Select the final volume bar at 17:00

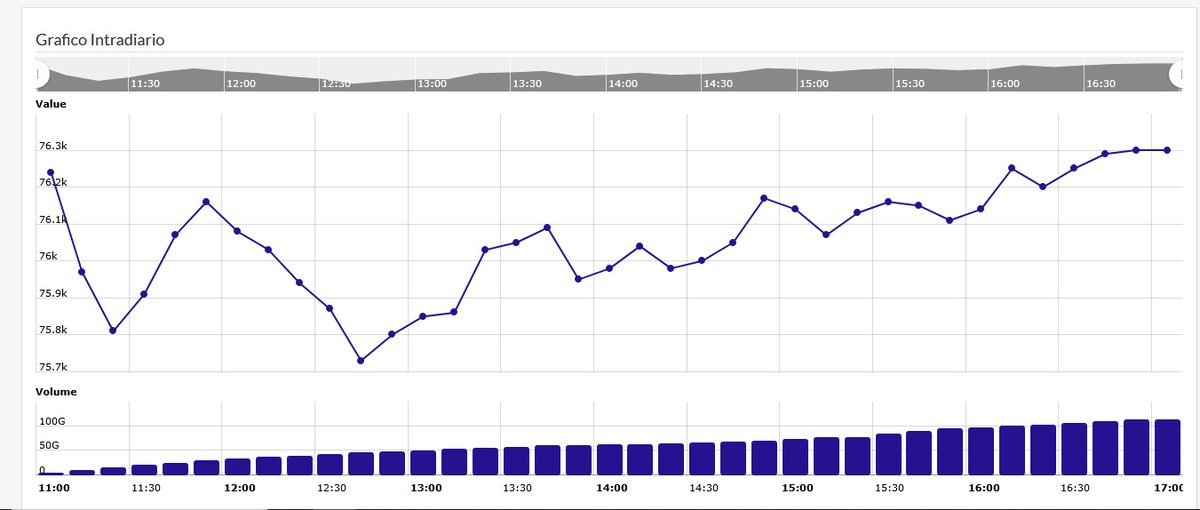click(1167, 447)
